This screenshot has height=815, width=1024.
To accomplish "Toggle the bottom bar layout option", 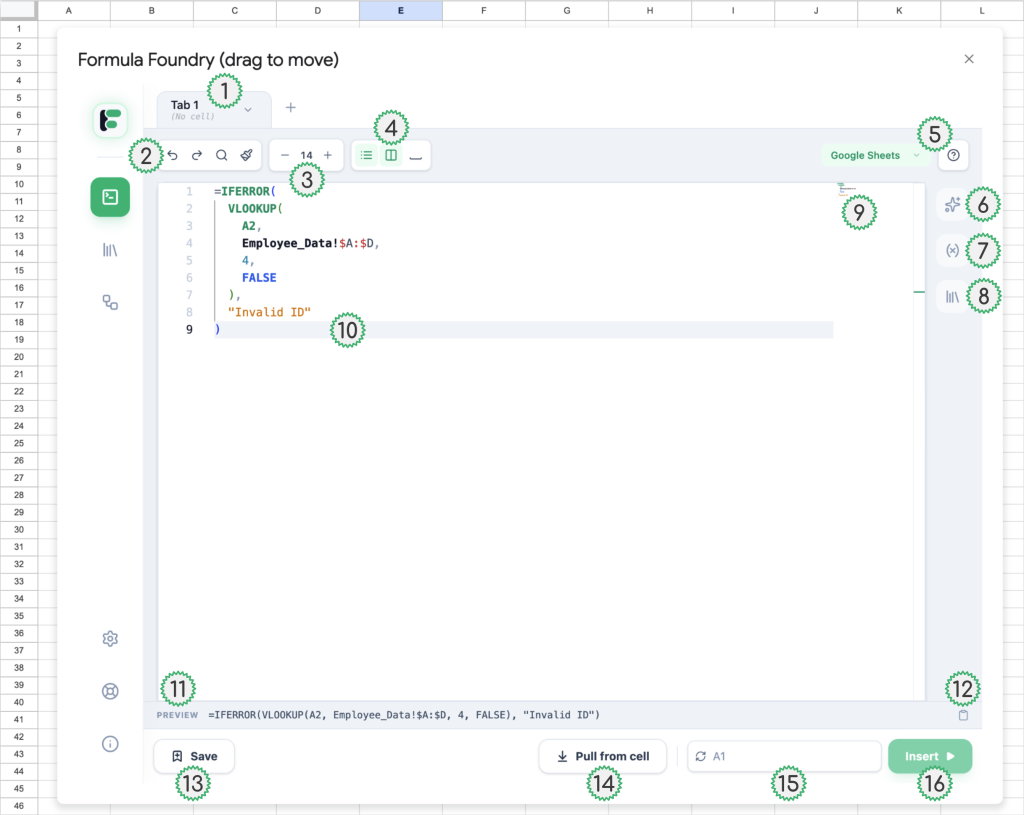I will click(x=416, y=155).
